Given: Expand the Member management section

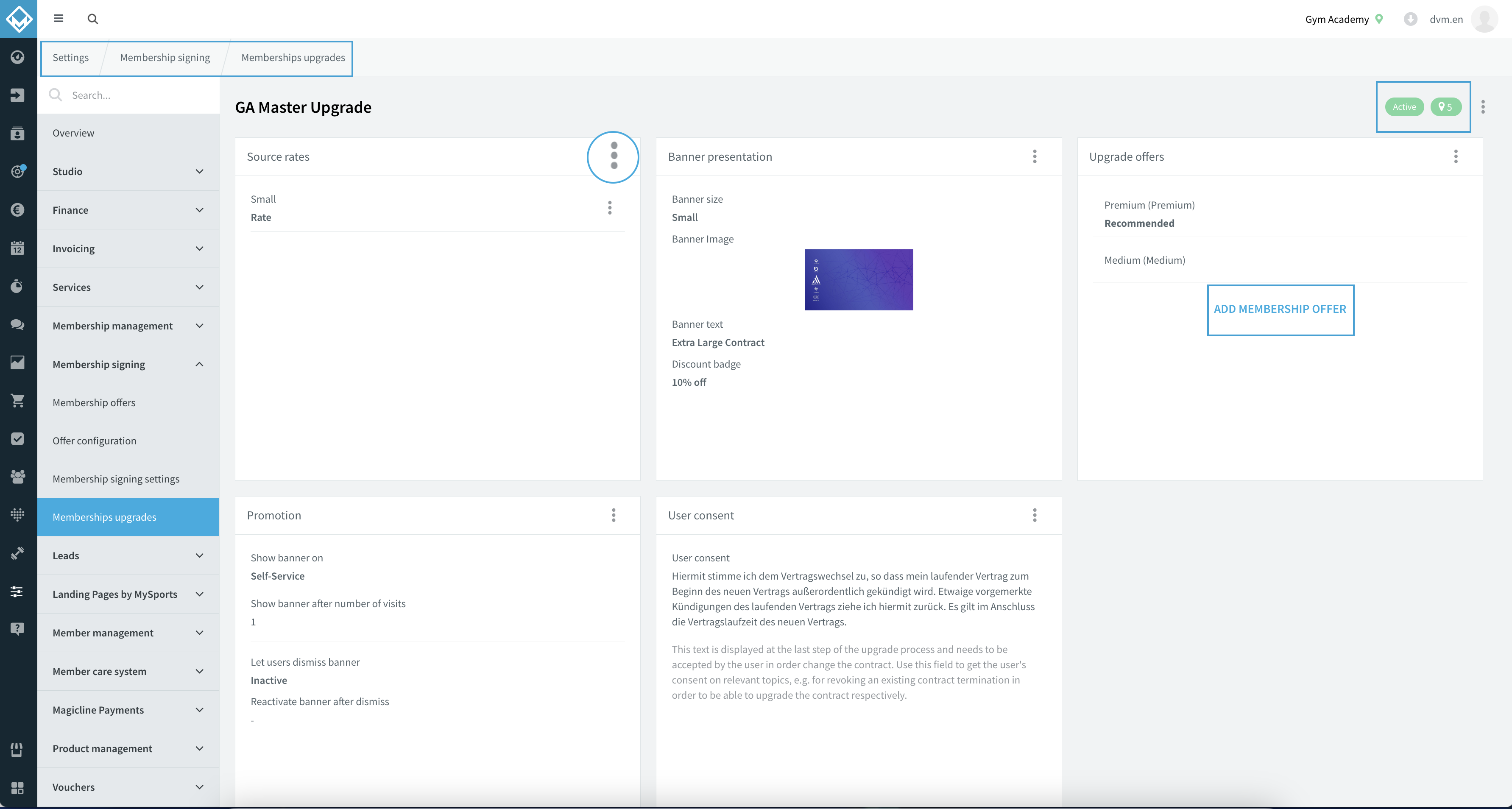Looking at the screenshot, I should click(x=128, y=632).
